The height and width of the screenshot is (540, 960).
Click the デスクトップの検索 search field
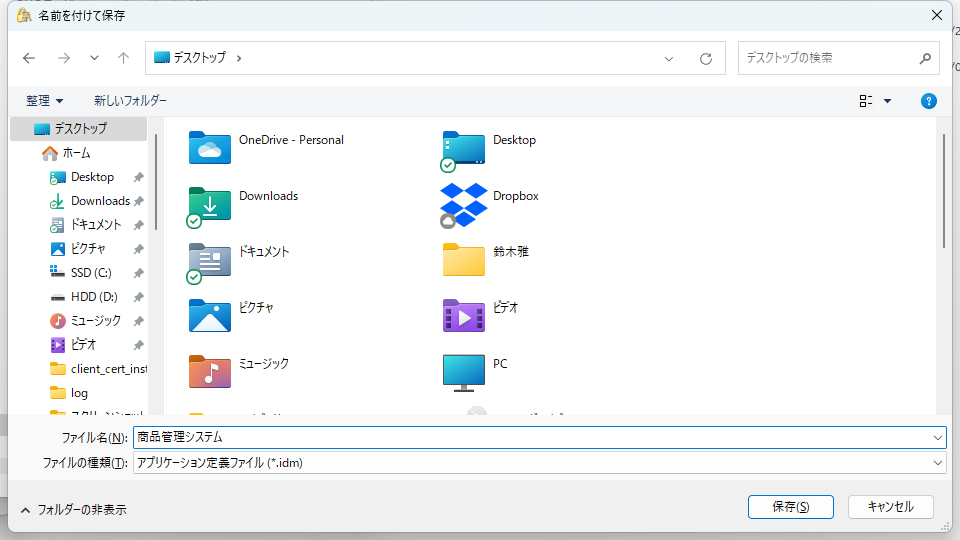point(828,58)
